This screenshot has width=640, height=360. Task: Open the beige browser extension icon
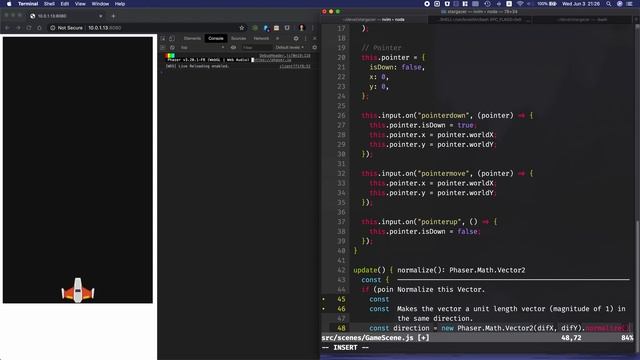(x=277, y=28)
